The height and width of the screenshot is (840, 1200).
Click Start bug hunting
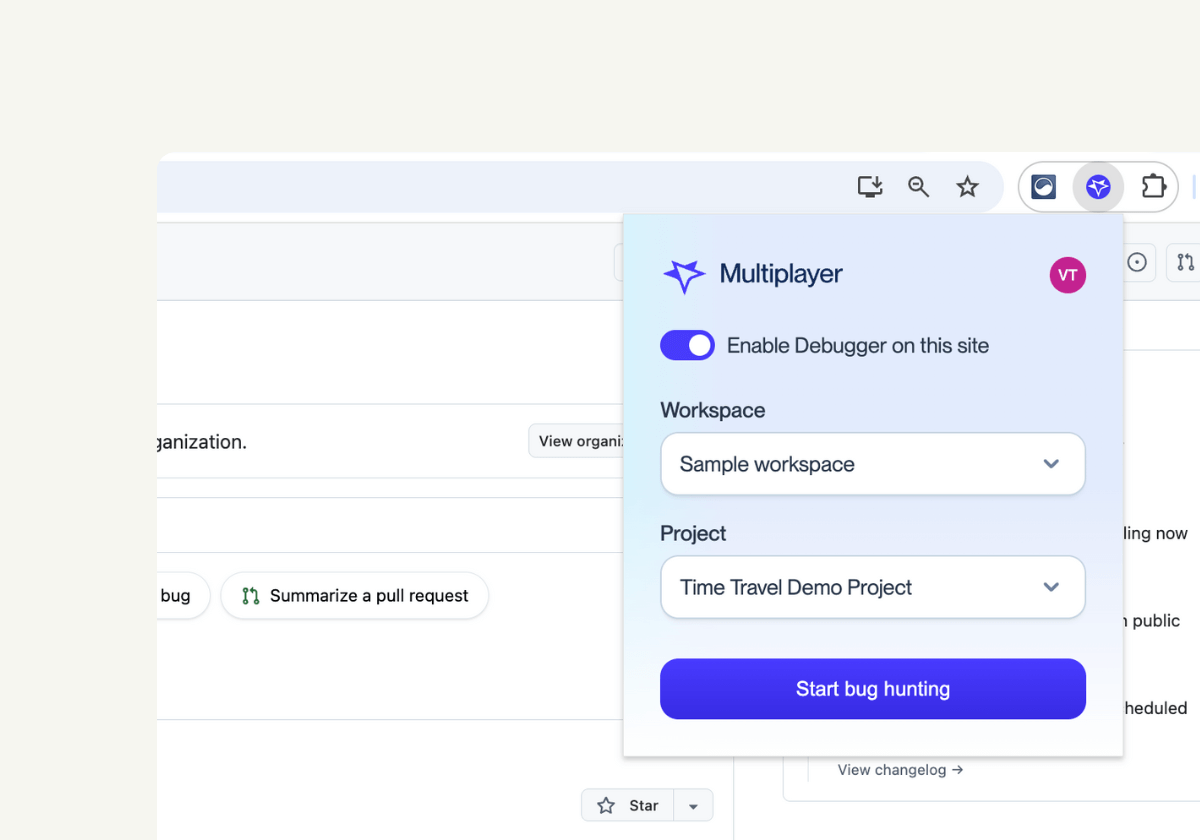pyautogui.click(x=872, y=689)
